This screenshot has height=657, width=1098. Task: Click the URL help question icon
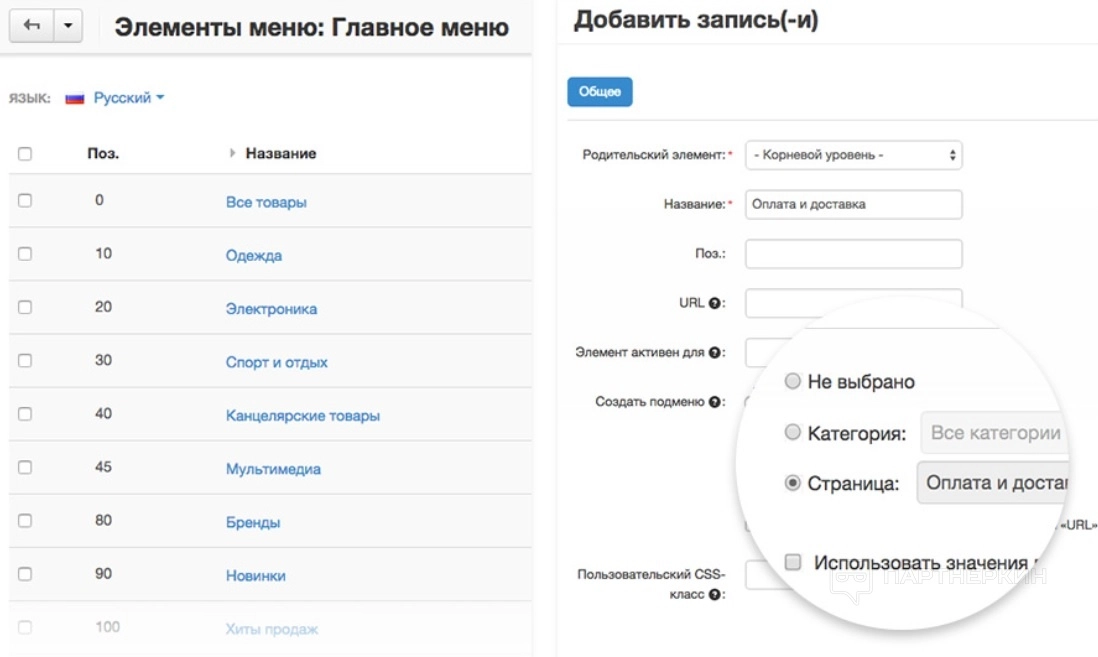click(x=715, y=303)
